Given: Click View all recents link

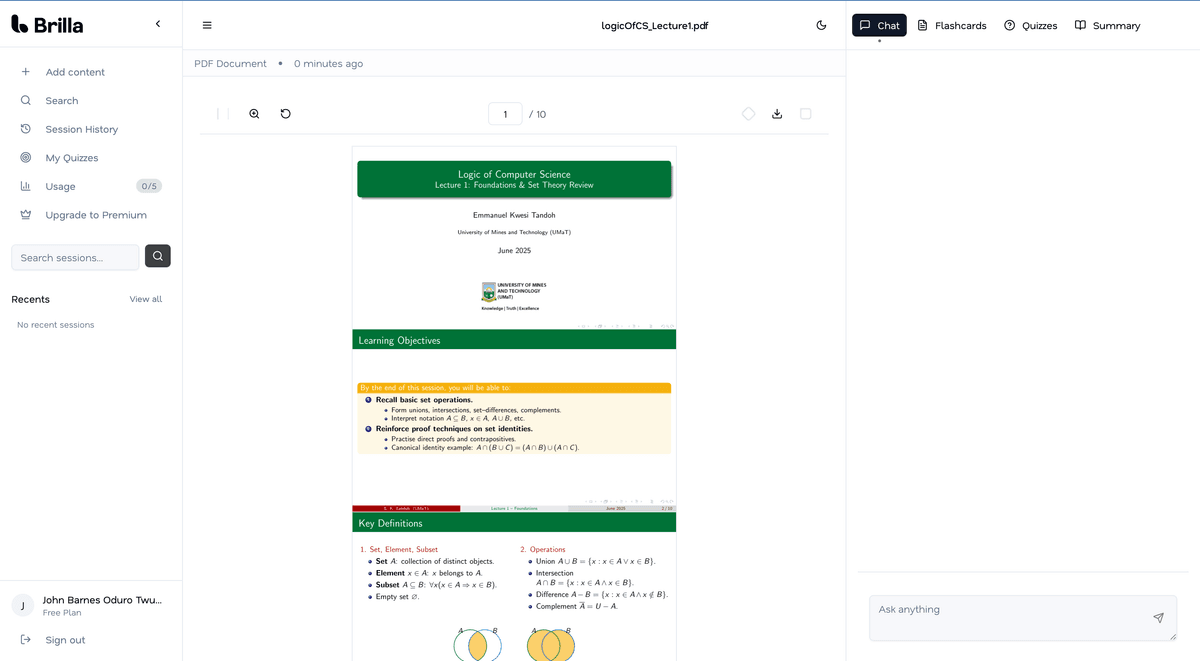Looking at the screenshot, I should [x=145, y=299].
